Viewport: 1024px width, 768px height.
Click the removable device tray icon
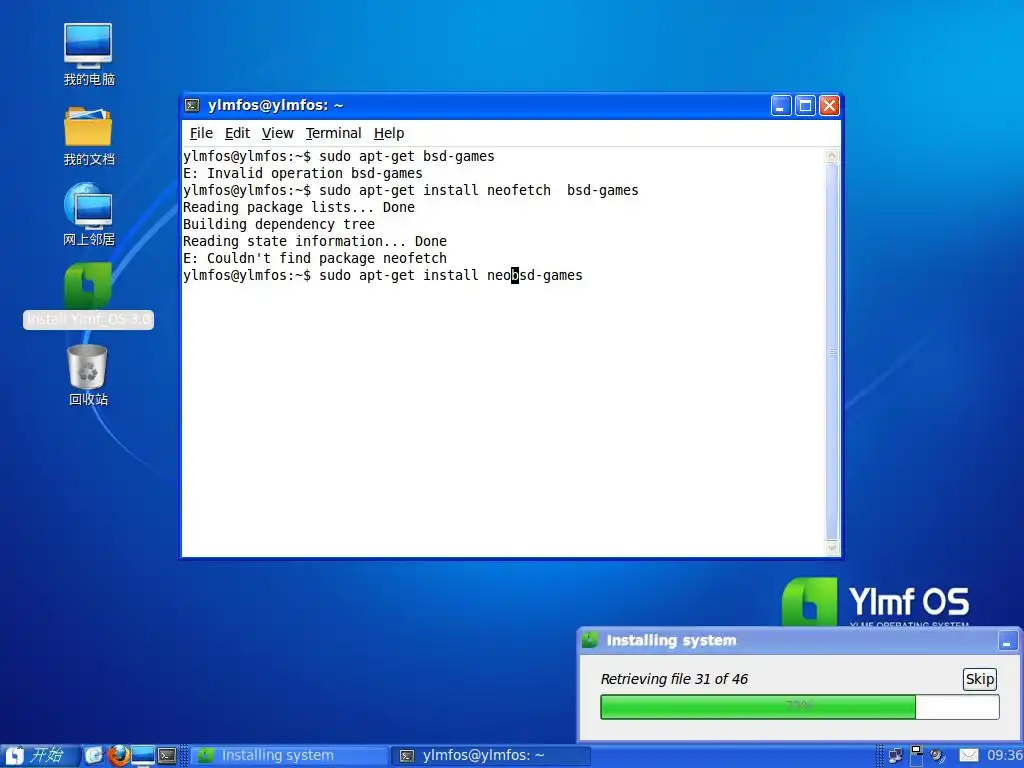tap(917, 756)
